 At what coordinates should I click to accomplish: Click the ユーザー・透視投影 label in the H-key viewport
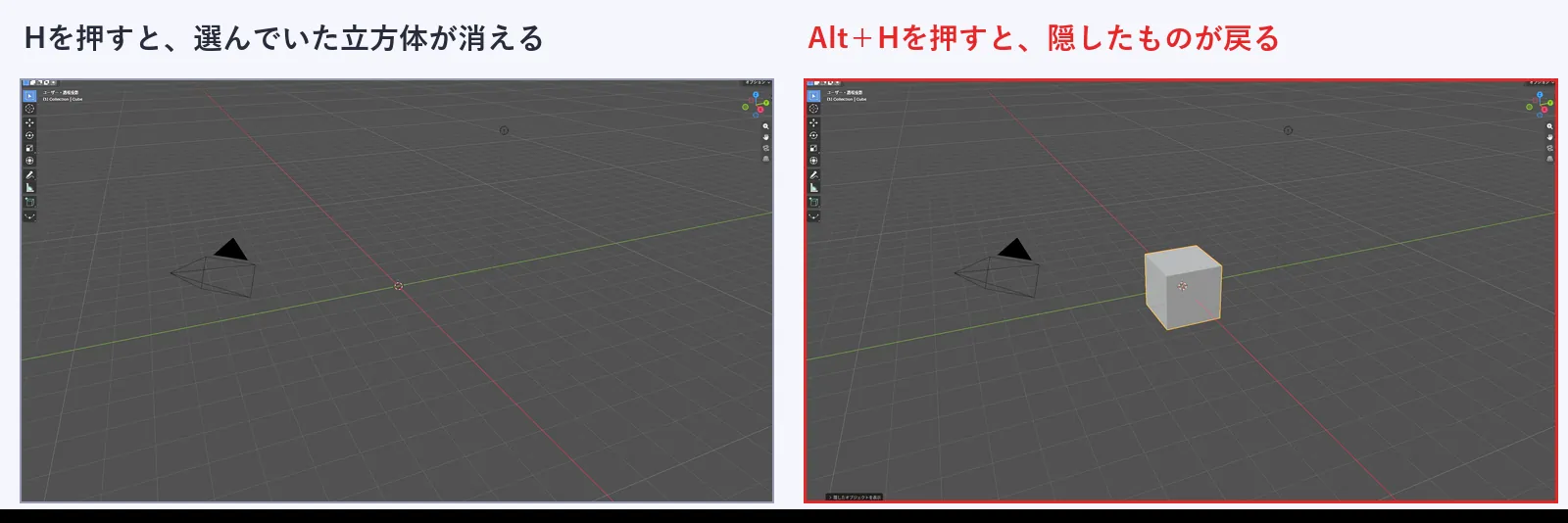[61, 93]
